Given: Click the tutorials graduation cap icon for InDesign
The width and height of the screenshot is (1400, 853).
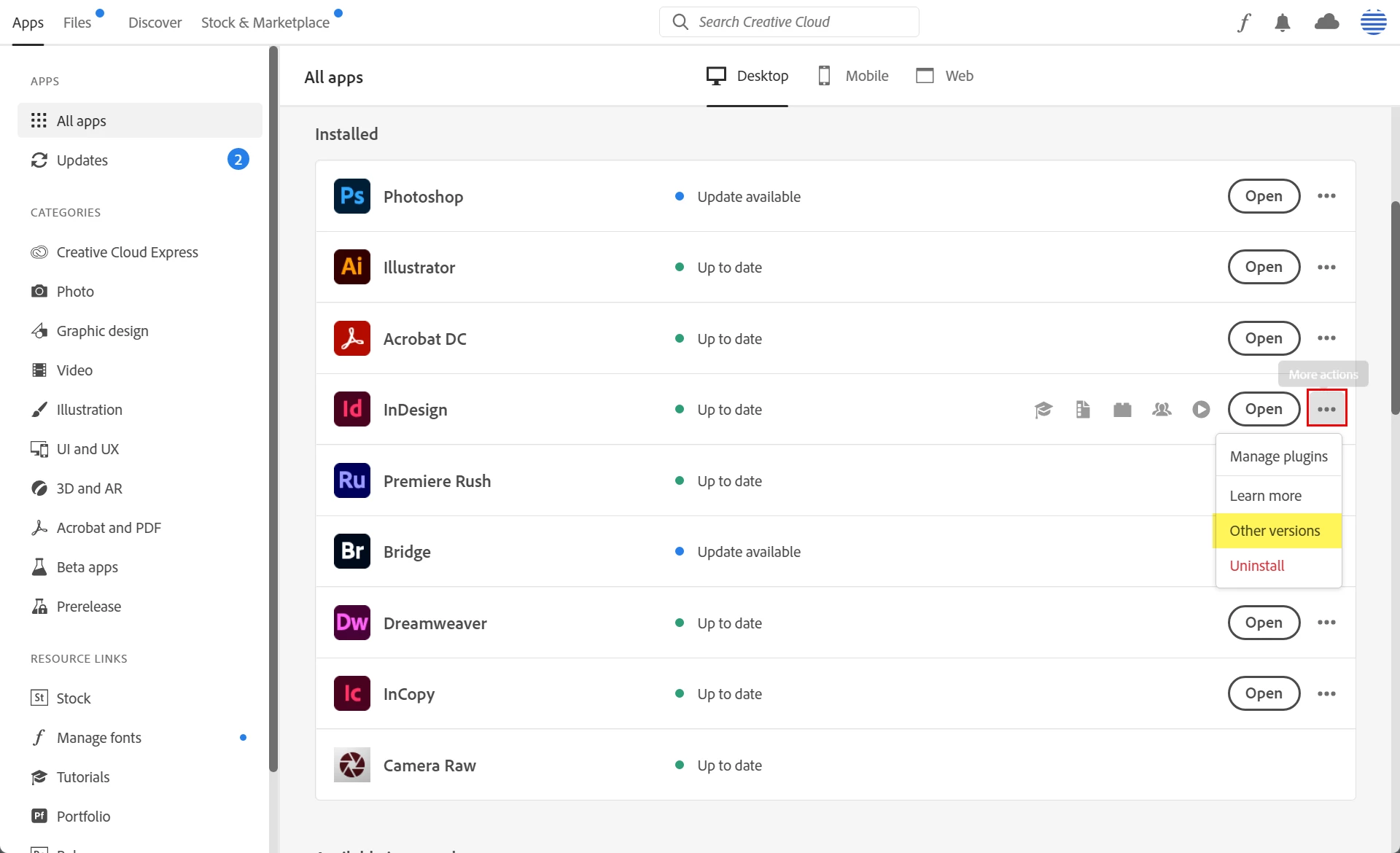Looking at the screenshot, I should click(x=1043, y=410).
